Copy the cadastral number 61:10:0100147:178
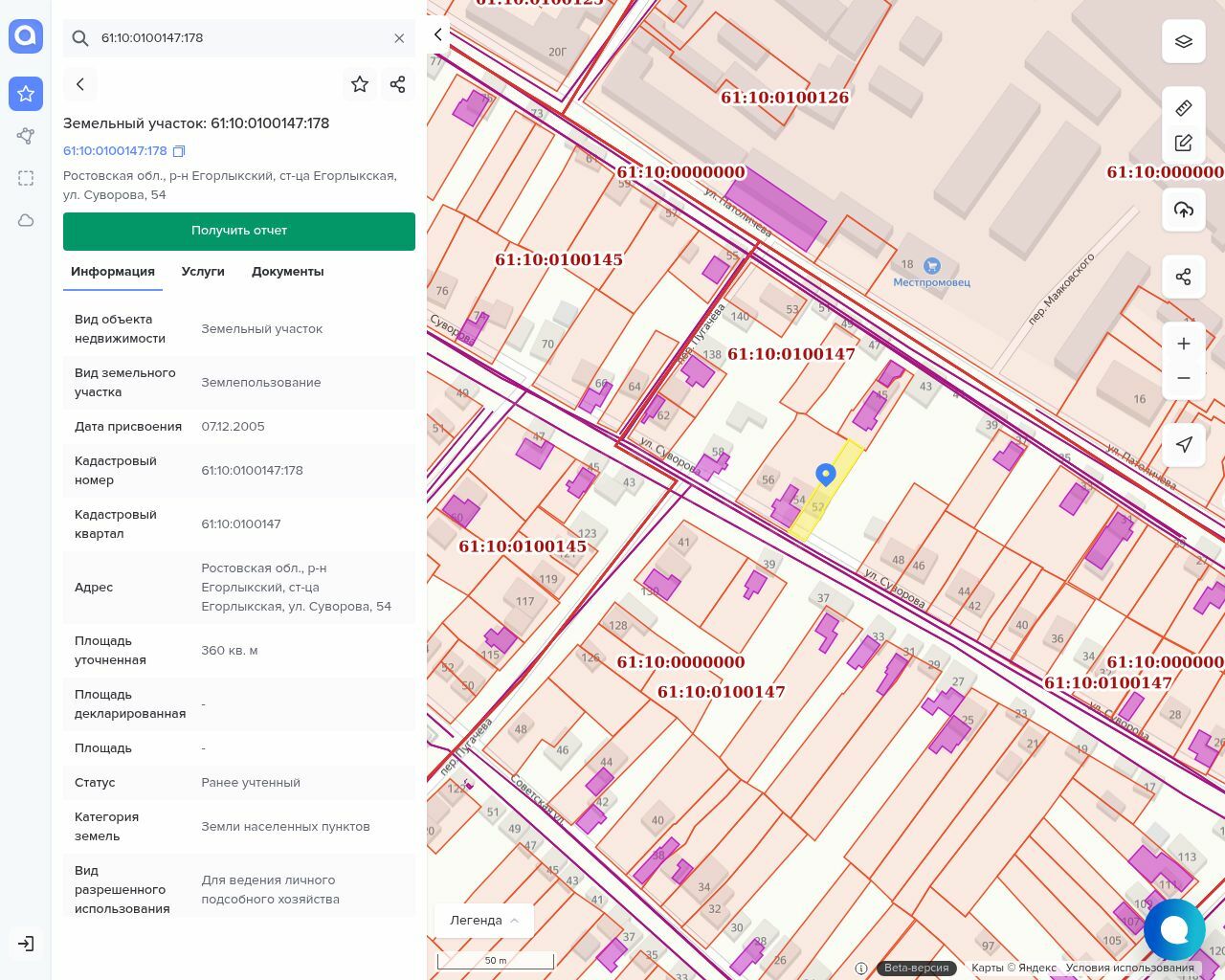The image size is (1225, 980). (x=179, y=151)
